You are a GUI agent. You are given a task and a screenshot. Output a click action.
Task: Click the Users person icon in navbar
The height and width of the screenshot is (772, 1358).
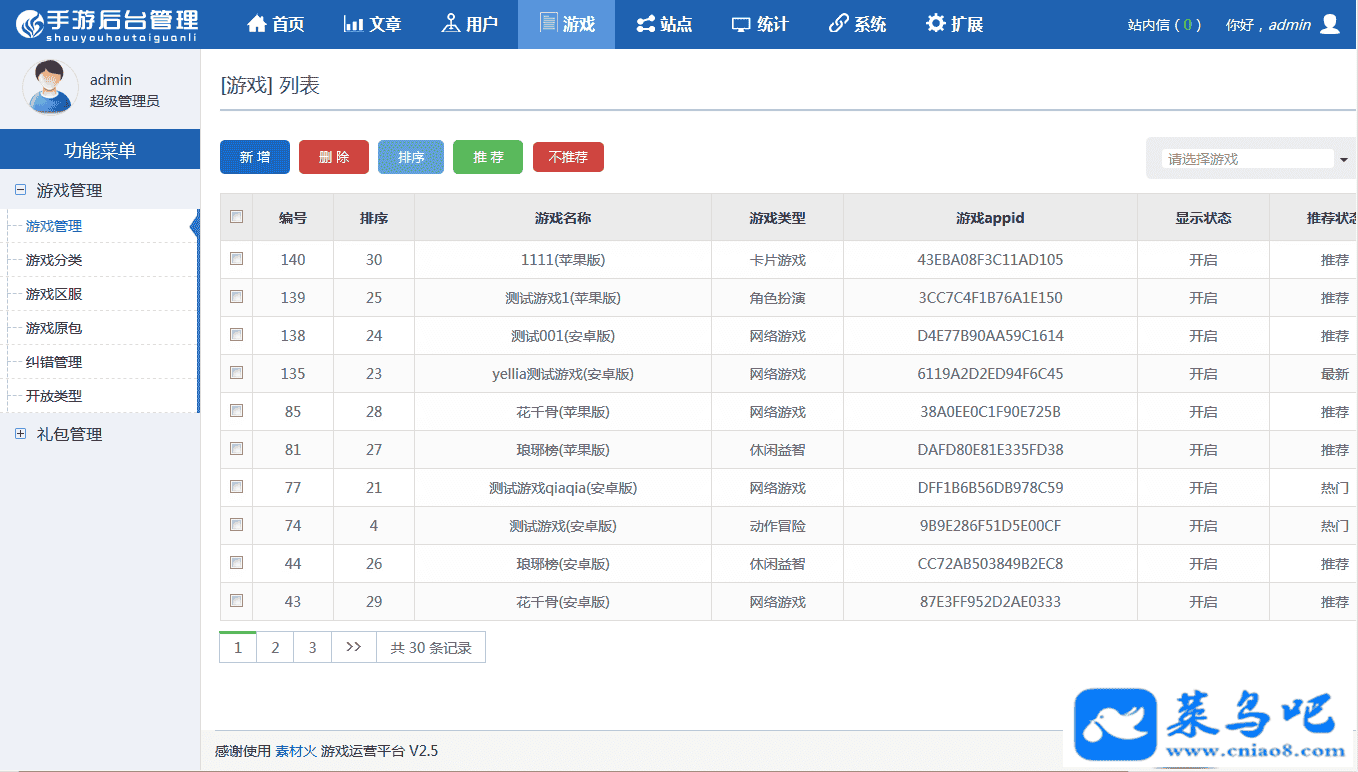[451, 24]
